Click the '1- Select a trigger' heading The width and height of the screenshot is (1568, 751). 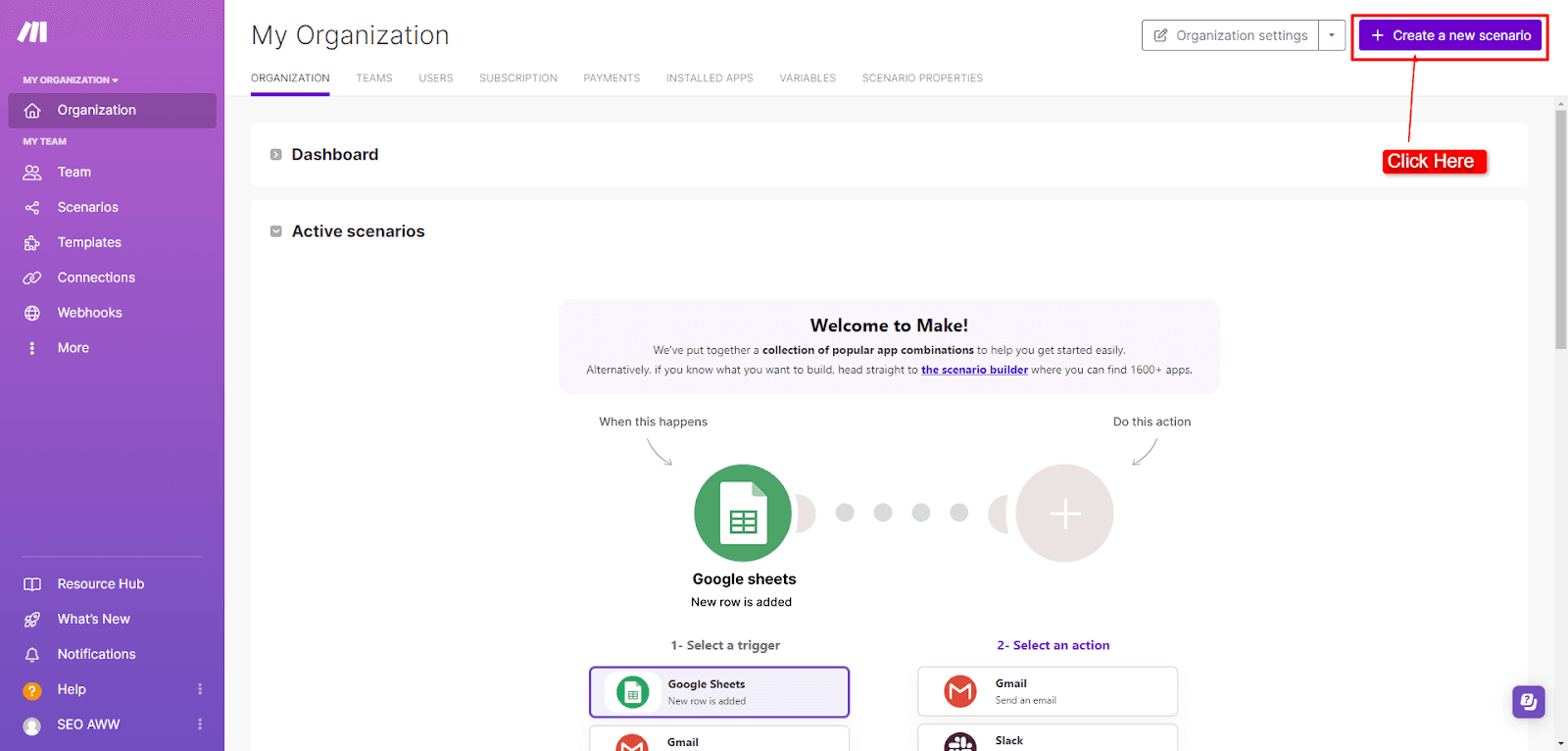click(725, 645)
